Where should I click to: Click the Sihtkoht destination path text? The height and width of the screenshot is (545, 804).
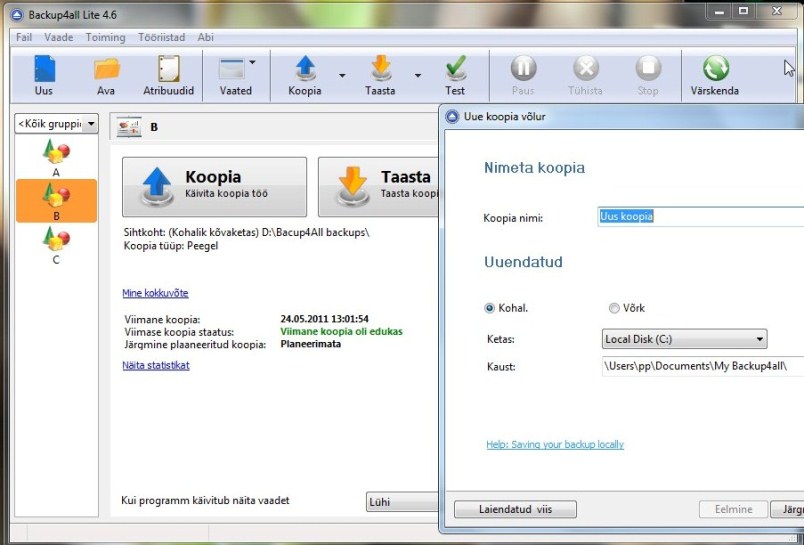(246, 232)
